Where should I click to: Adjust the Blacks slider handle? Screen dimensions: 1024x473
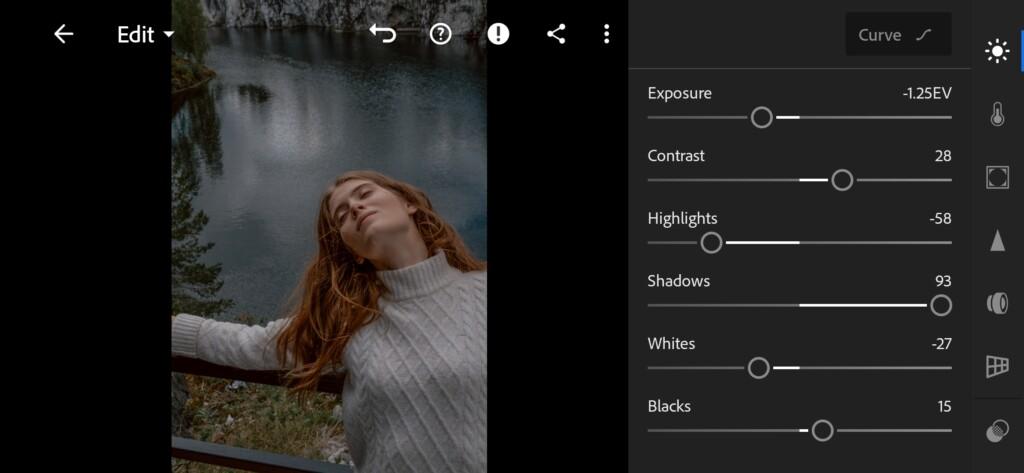822,431
